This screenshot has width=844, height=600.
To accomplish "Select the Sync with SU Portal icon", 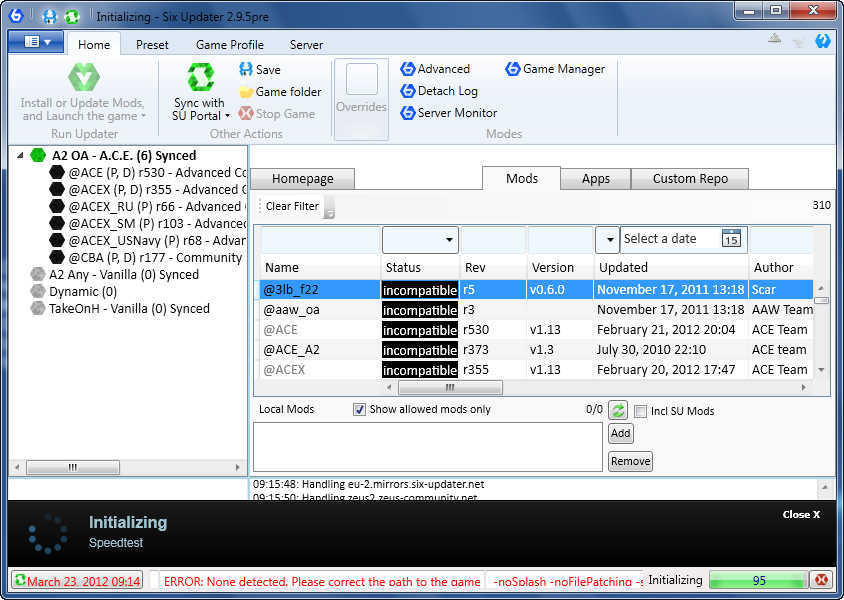I will (x=200, y=80).
